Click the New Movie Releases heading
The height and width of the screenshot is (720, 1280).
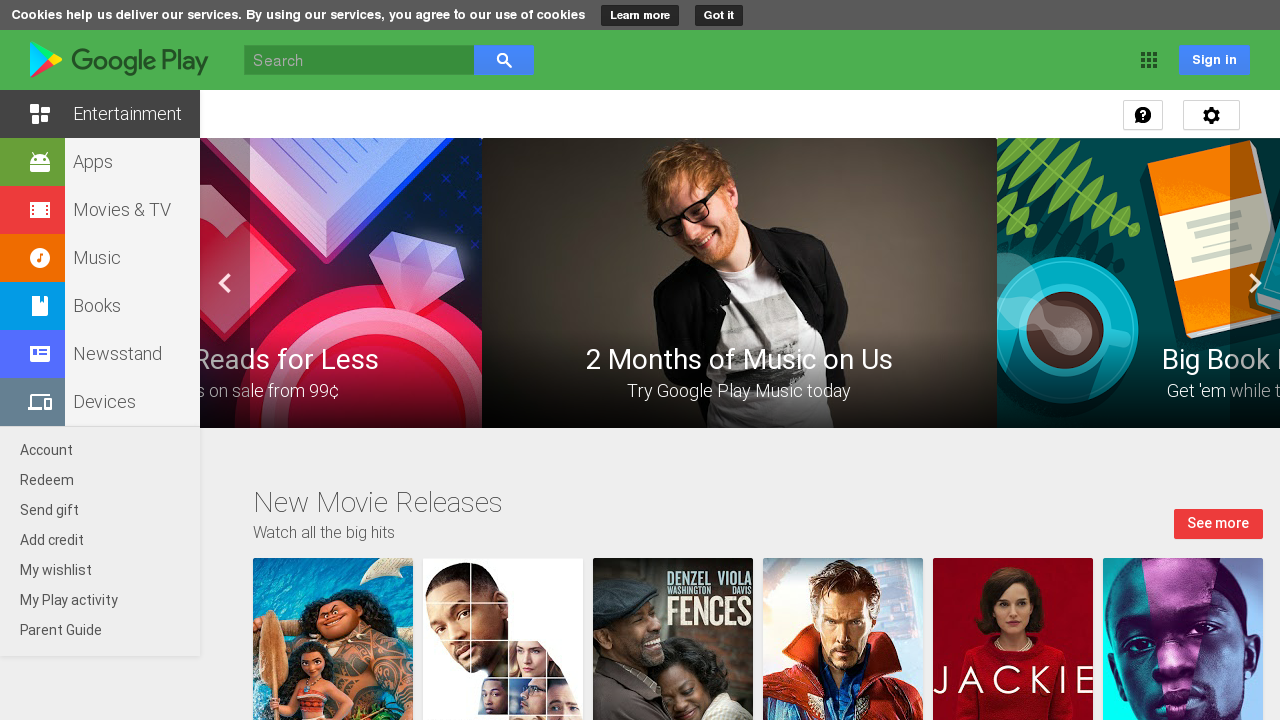click(x=378, y=502)
